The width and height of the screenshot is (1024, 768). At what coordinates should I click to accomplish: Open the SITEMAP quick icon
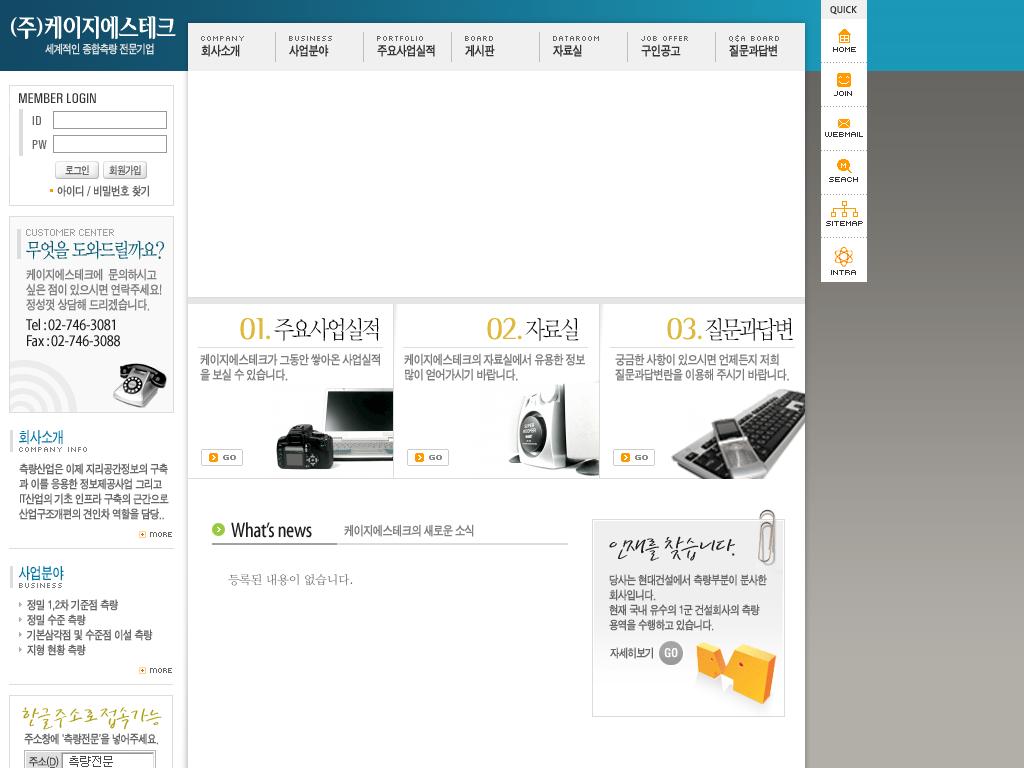pyautogui.click(x=843, y=214)
